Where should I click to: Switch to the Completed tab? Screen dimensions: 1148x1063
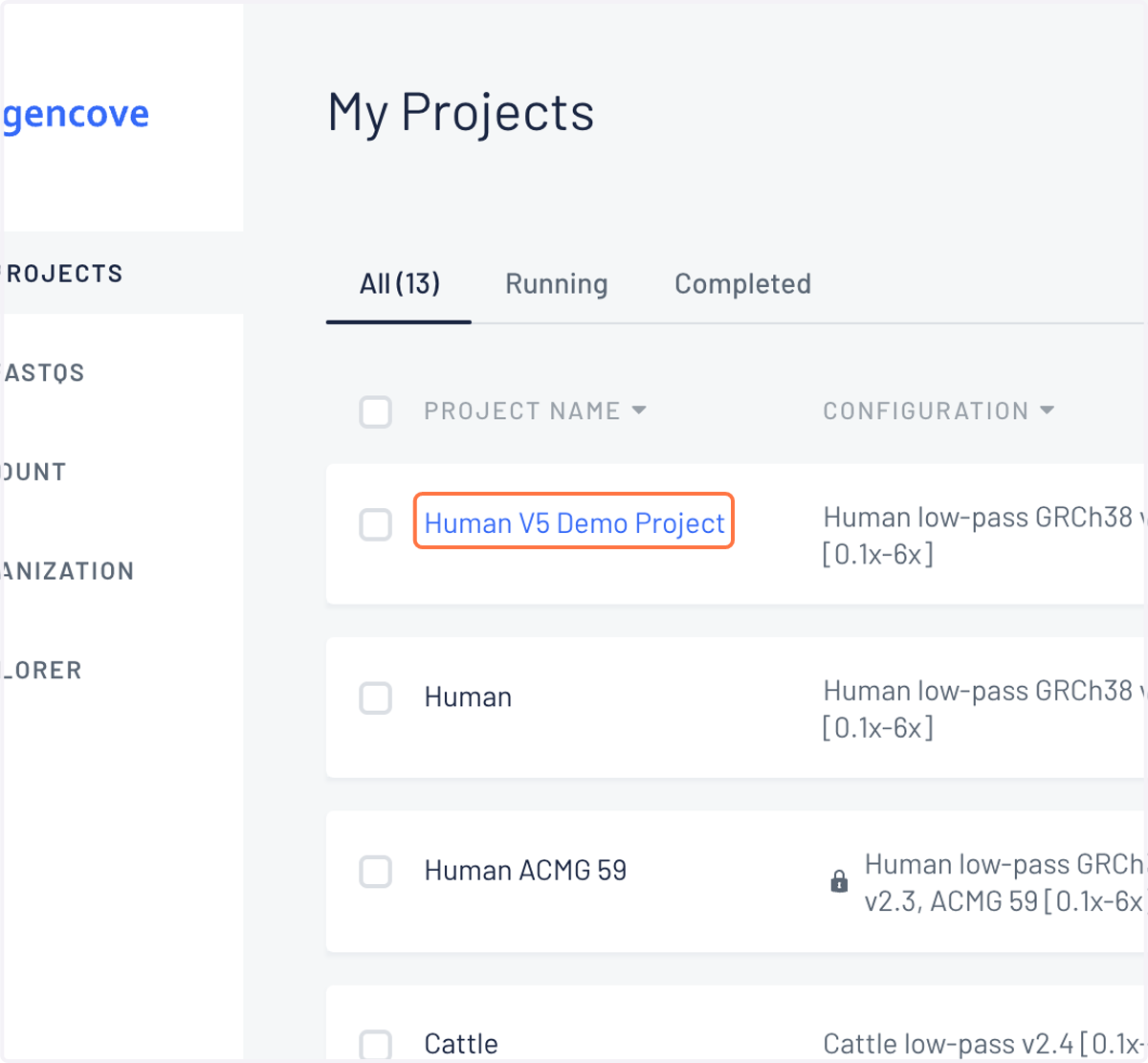(x=742, y=284)
